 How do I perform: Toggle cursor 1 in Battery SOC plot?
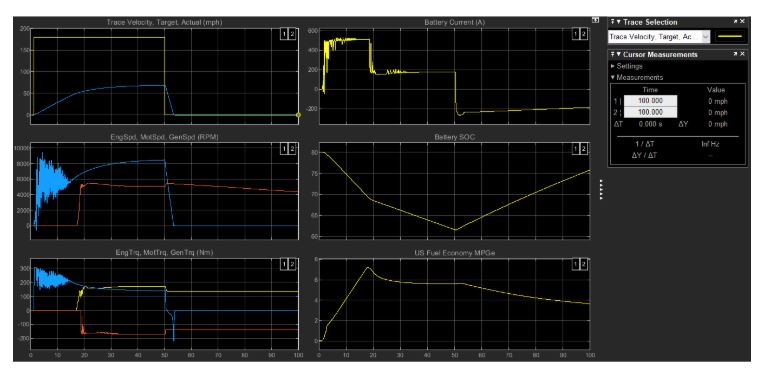point(576,149)
